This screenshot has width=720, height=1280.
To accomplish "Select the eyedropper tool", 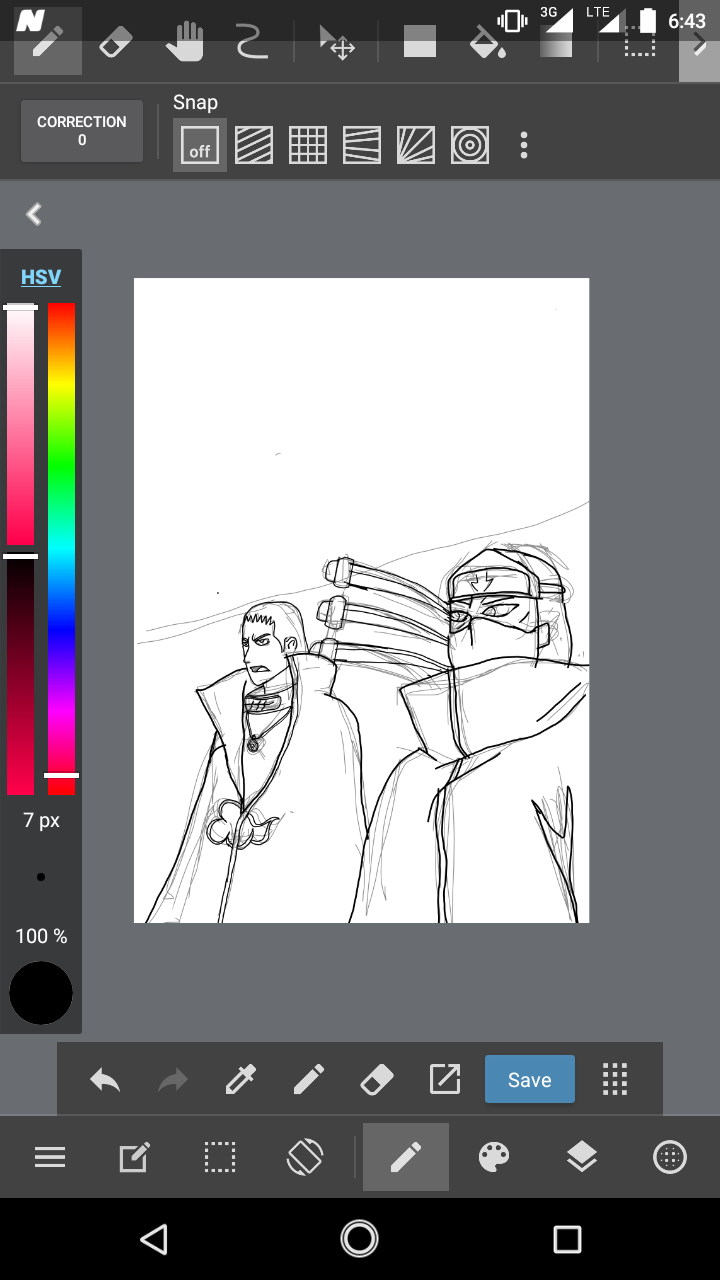I will tap(241, 1079).
